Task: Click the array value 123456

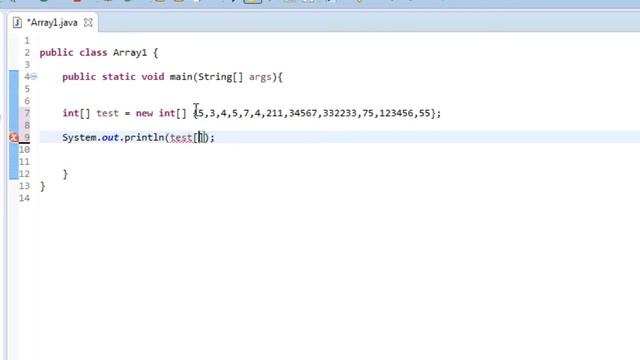Action: [396, 113]
